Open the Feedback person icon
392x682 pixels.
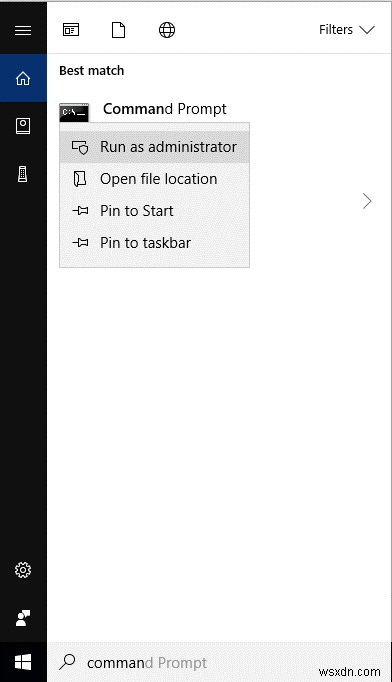coord(23,618)
